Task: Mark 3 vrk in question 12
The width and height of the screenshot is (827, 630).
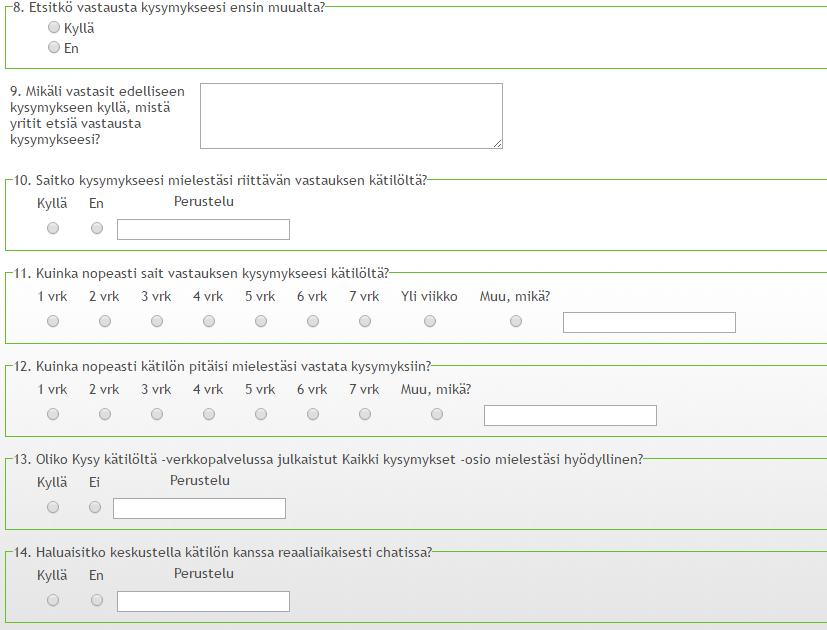Action: click(157, 414)
